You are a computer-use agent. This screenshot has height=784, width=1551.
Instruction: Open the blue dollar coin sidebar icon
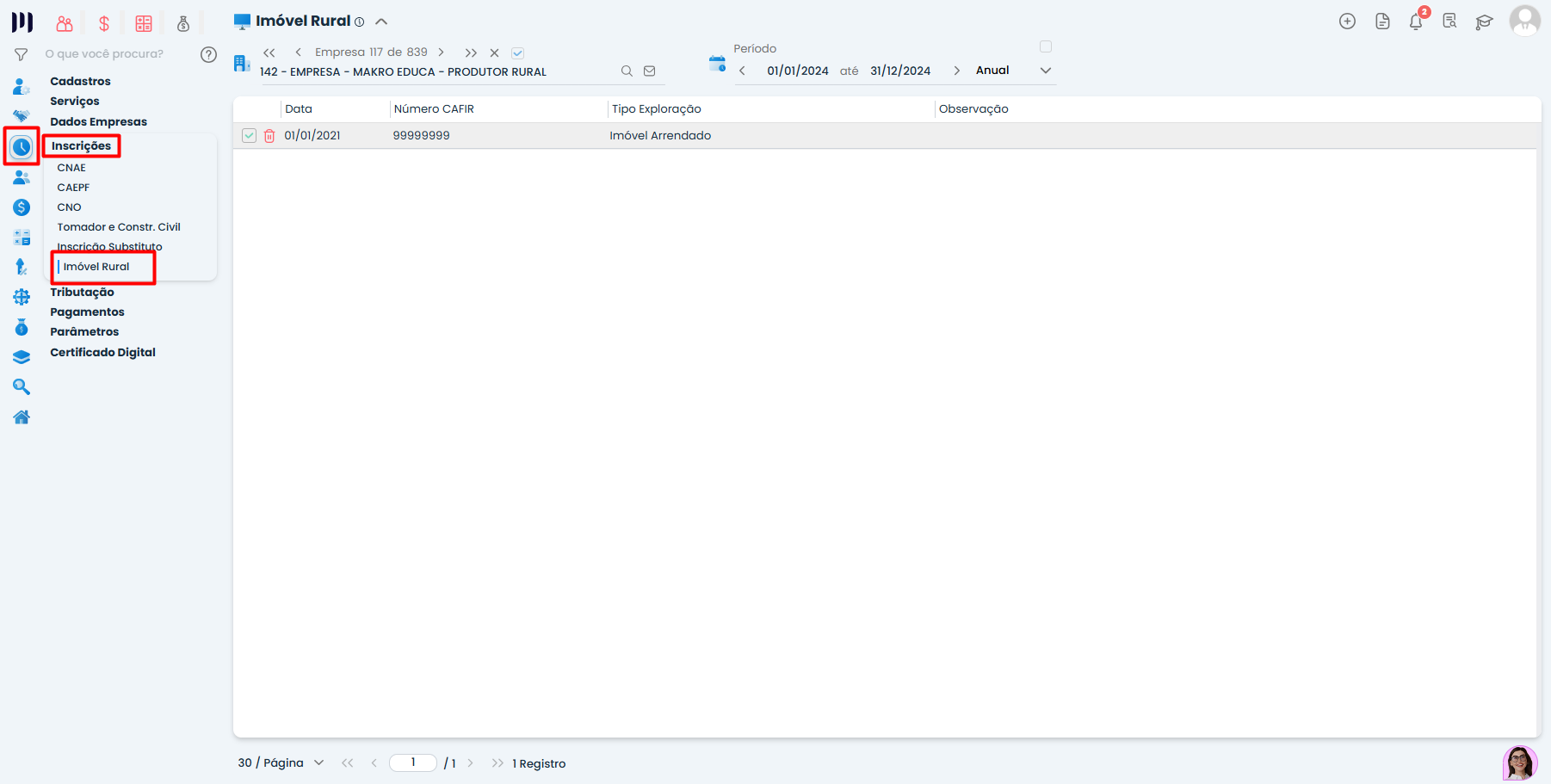pos(22,207)
